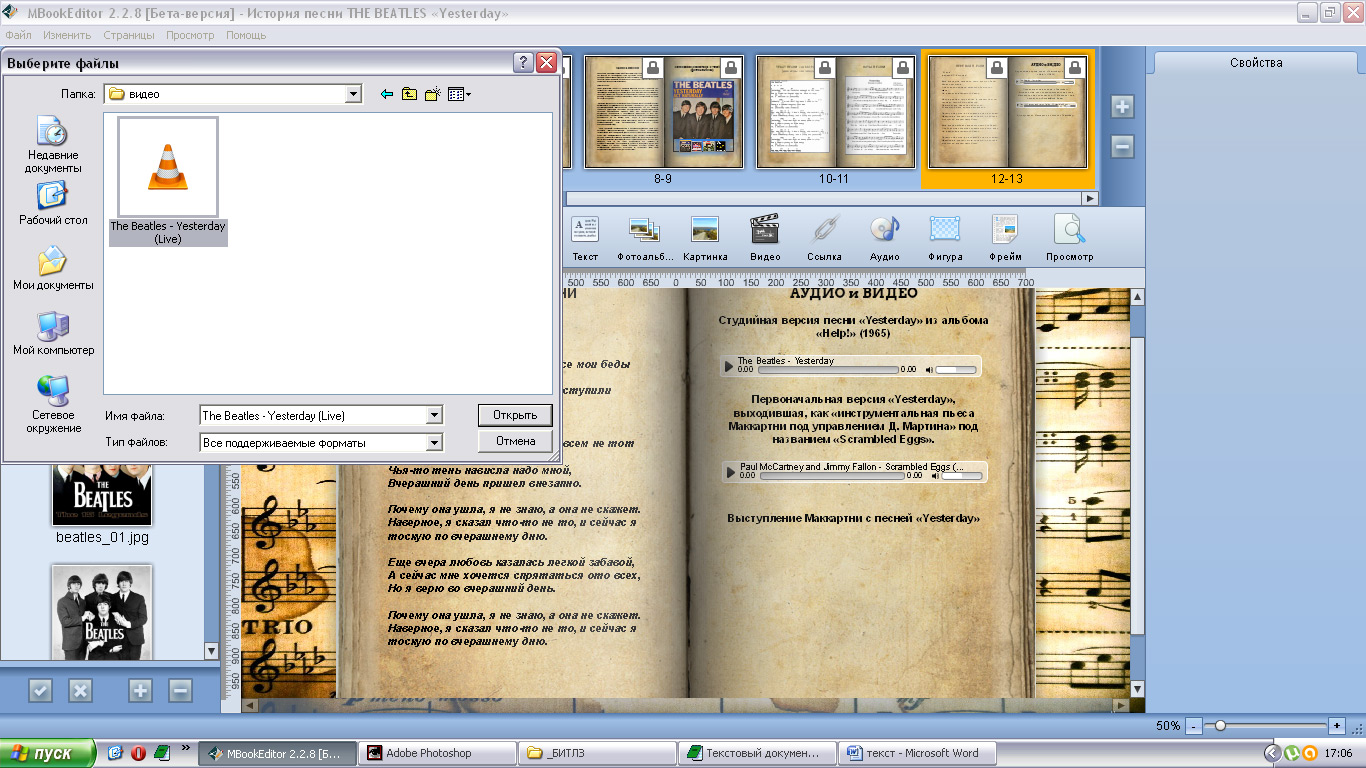Click the resource list scroll down arrow
The image size is (1366, 768).
pos(211,651)
